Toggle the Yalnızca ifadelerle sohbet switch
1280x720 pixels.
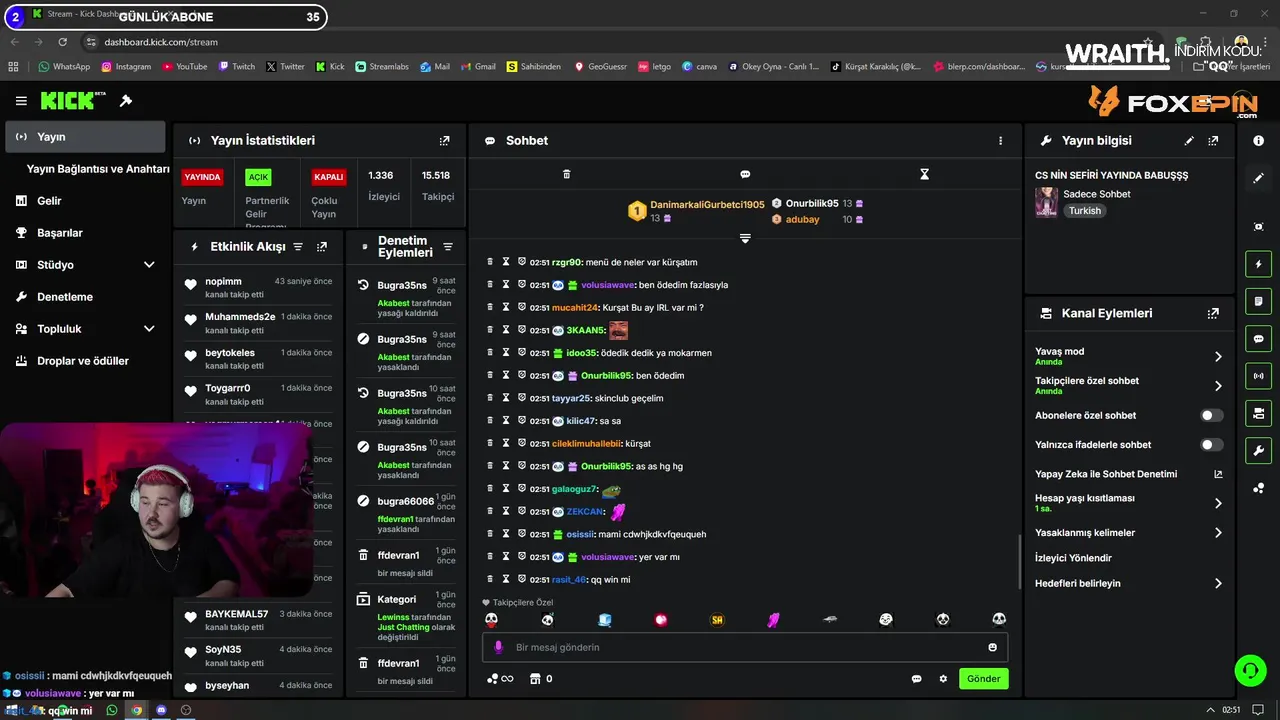tap(1211, 445)
